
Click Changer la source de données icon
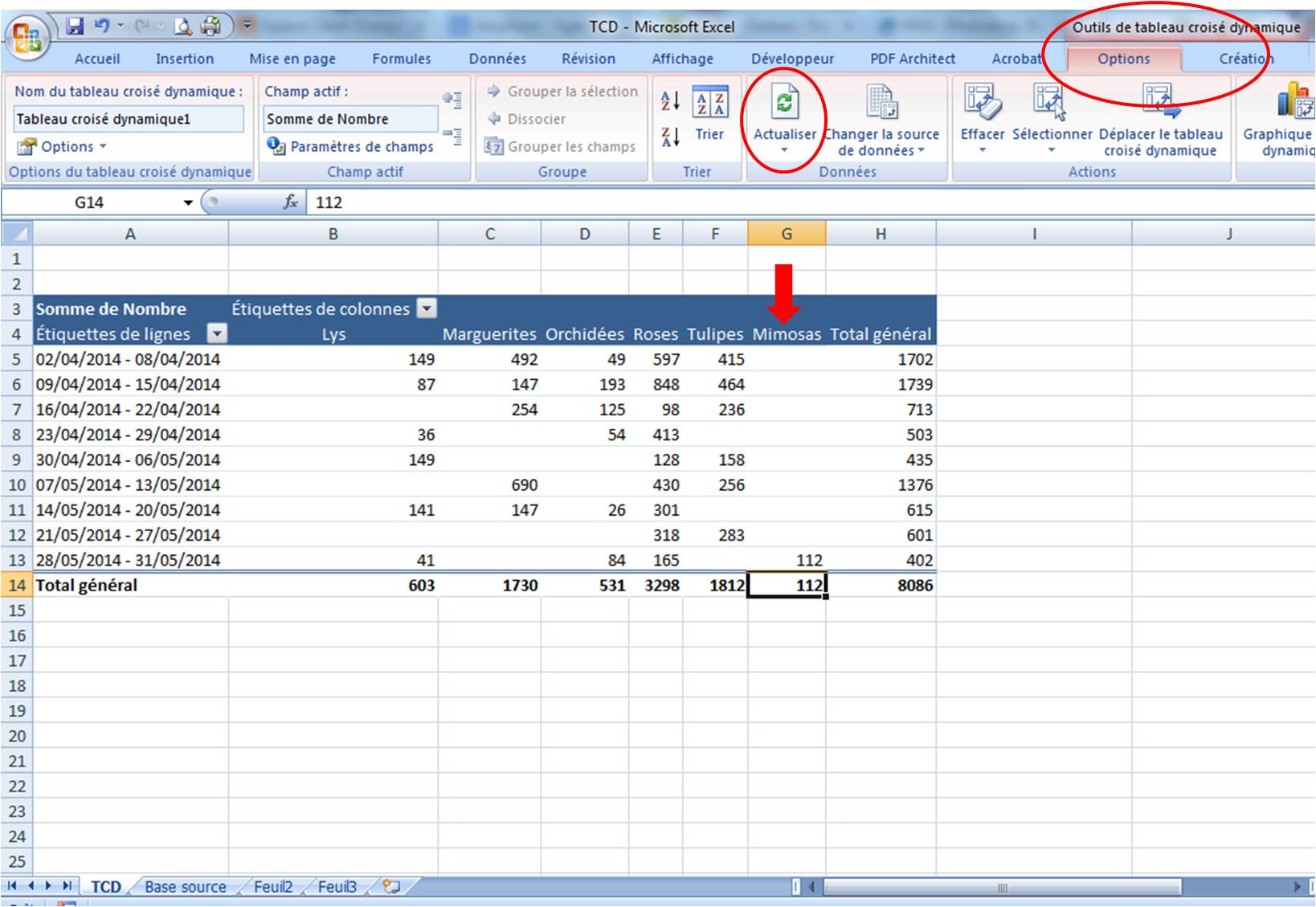(x=881, y=102)
